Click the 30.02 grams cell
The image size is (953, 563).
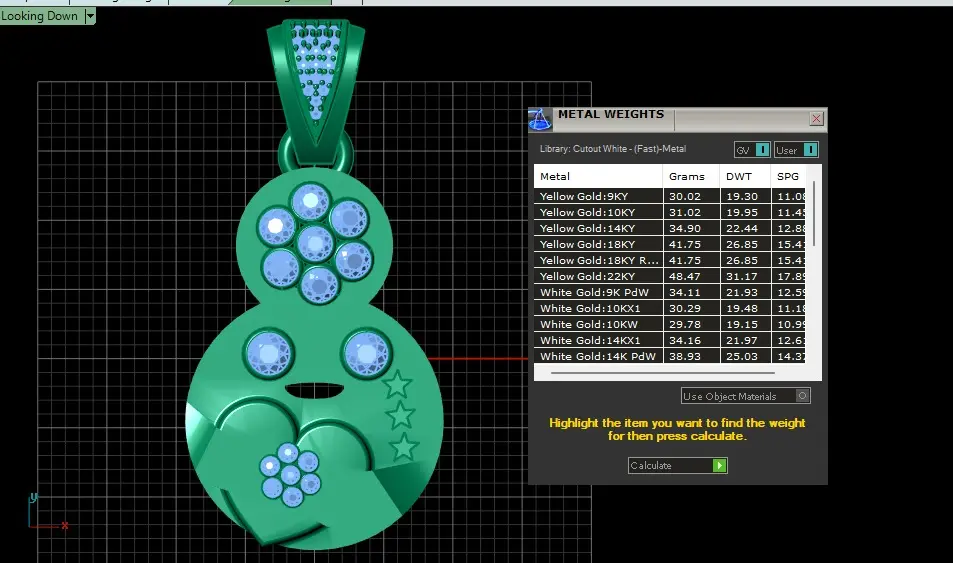[x=691, y=196]
